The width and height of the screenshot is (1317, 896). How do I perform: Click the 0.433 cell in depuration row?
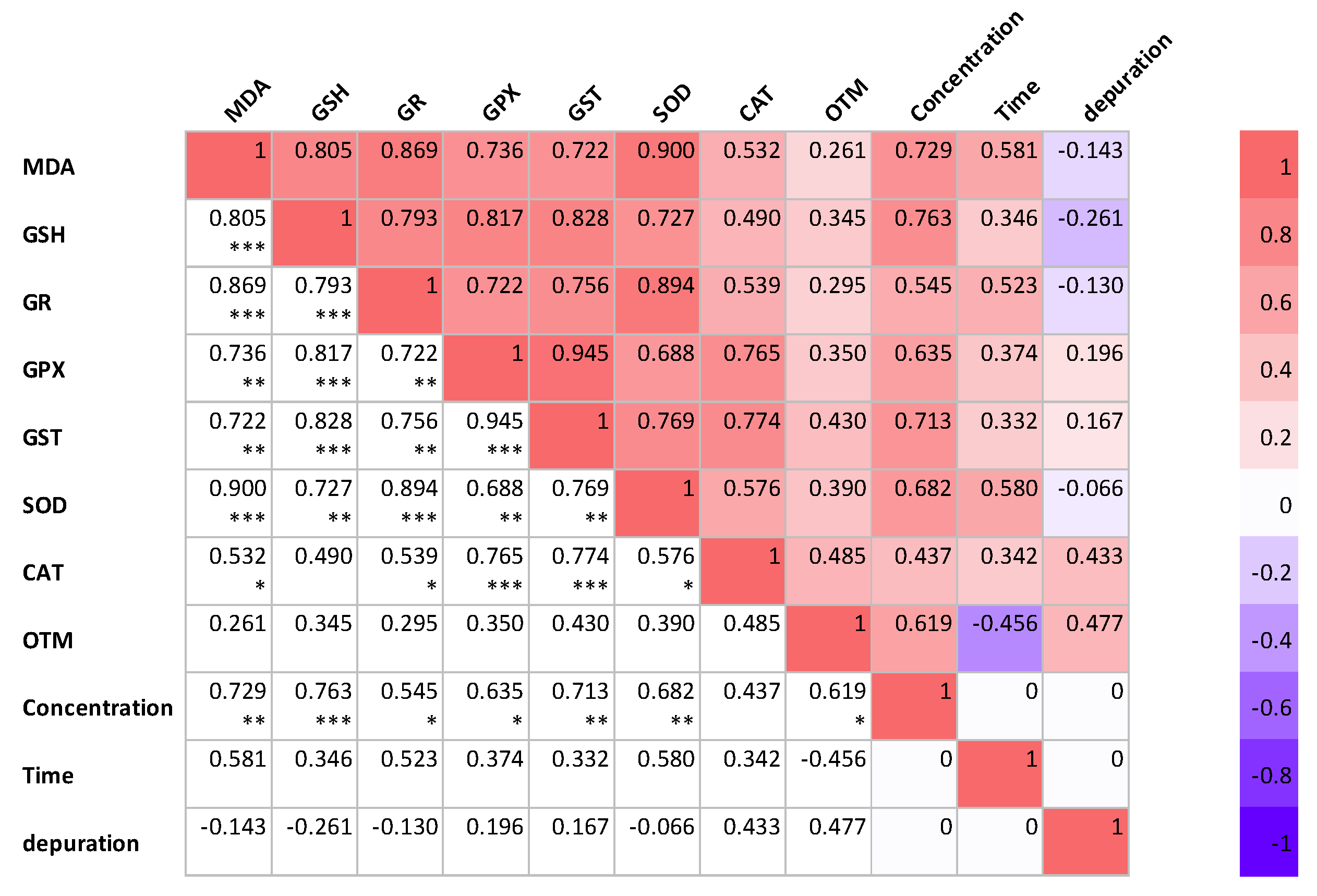tap(742, 842)
